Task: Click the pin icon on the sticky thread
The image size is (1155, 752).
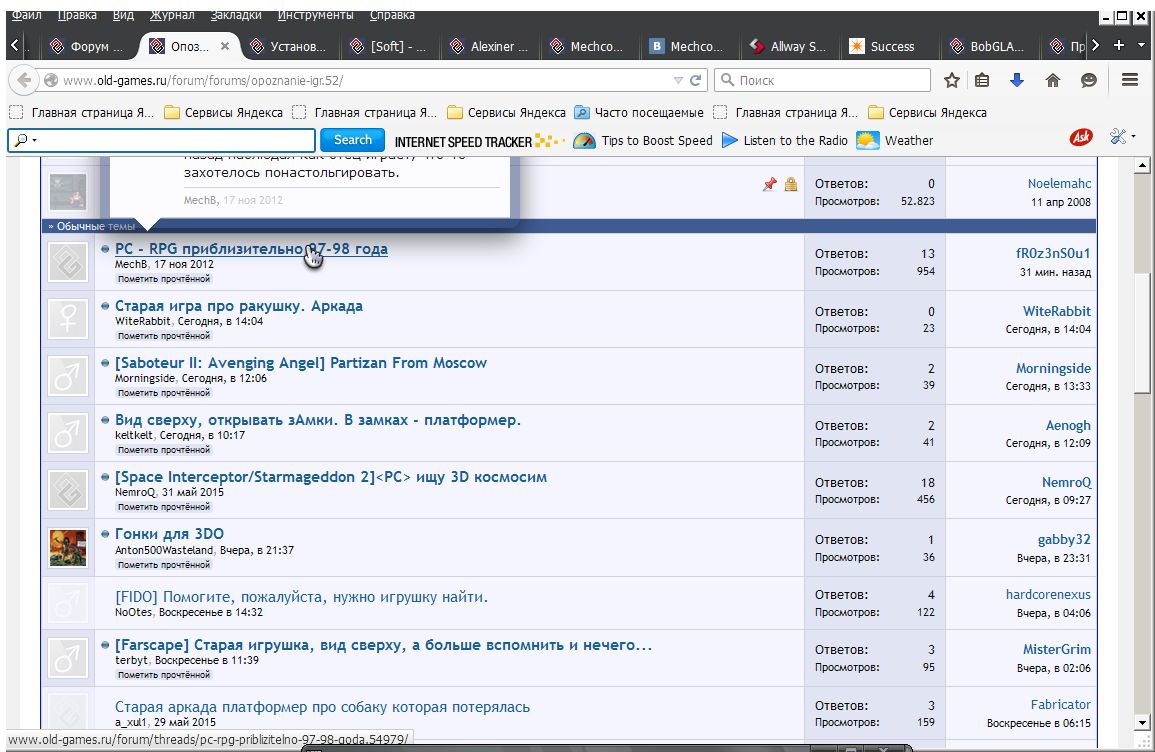Action: point(770,184)
